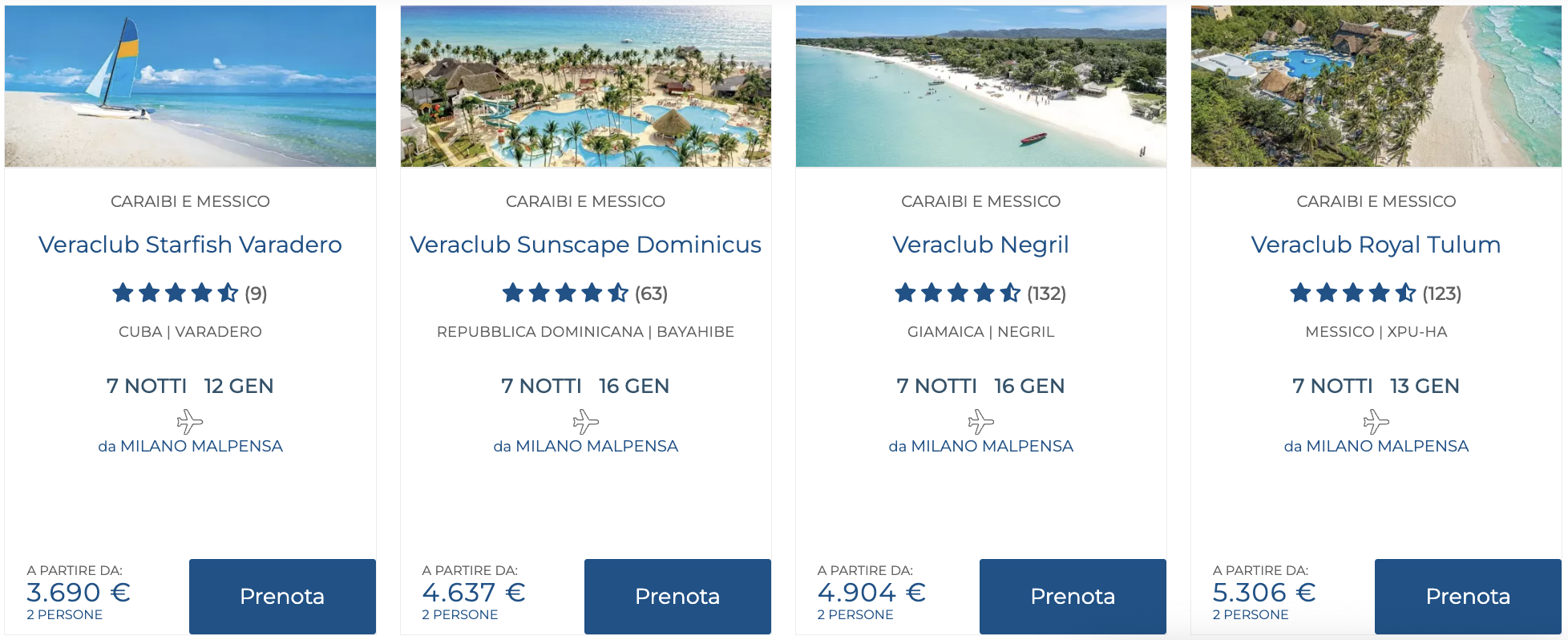Click the airplane icon on the Royal Tulum card
The image size is (1568, 640).
coord(1376,419)
